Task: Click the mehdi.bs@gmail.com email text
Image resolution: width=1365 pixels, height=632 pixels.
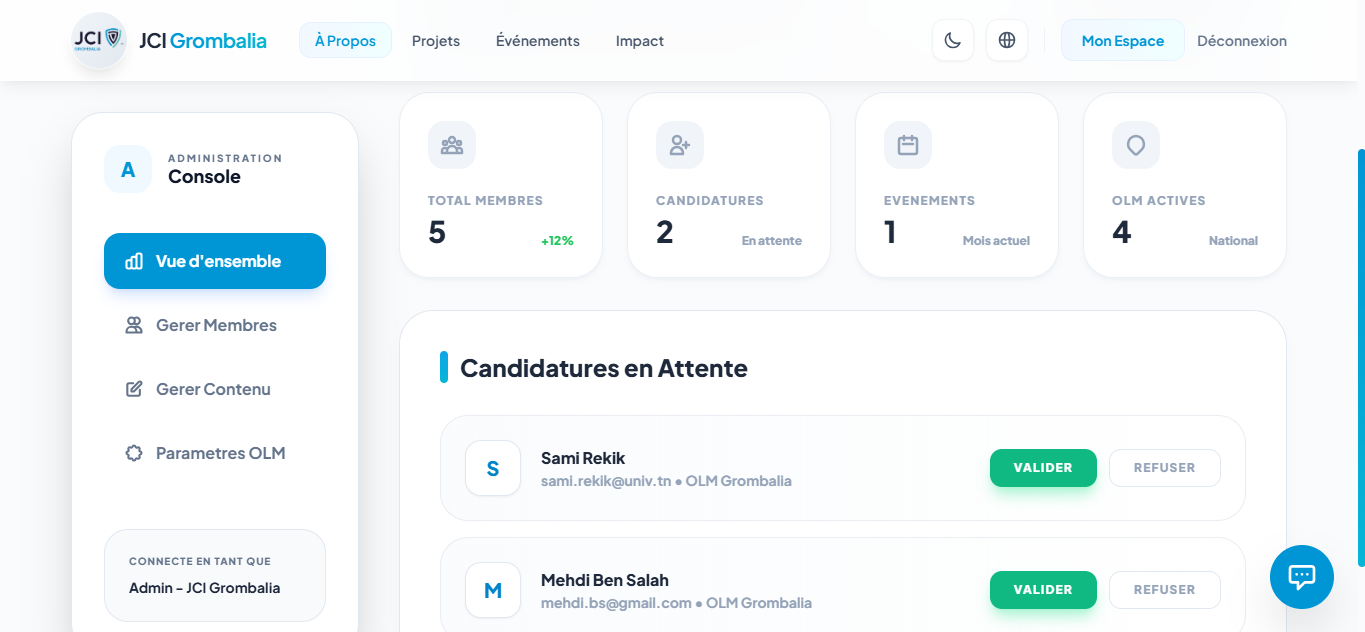Action: [616, 603]
